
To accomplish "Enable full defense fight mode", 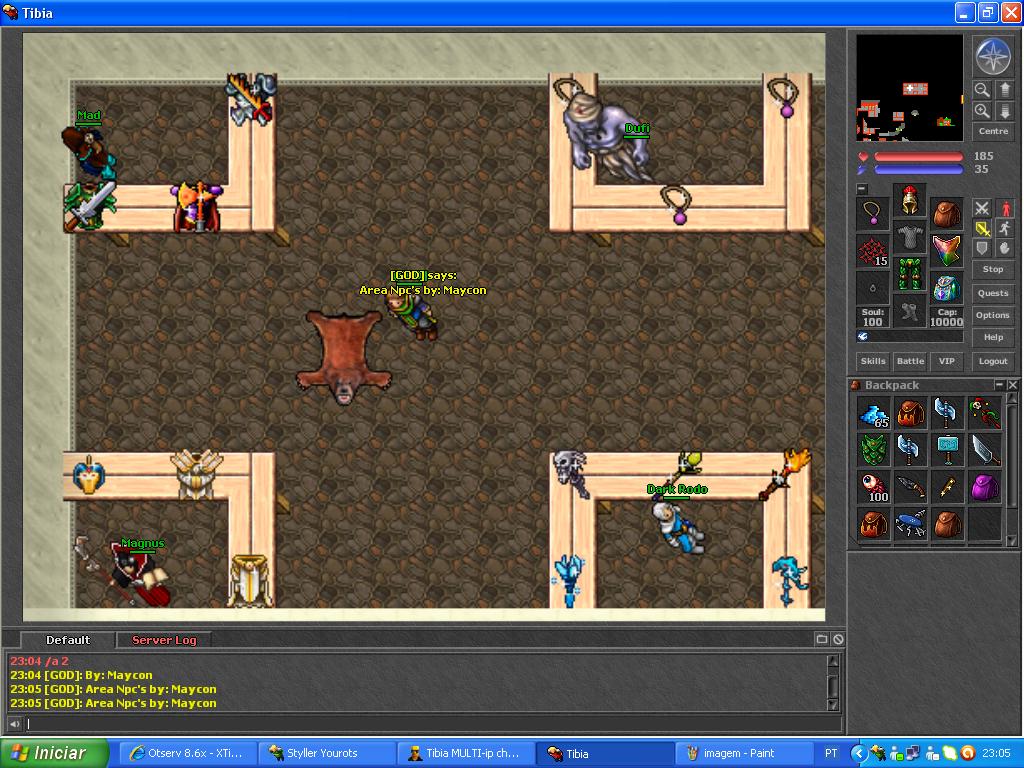I will coord(982,249).
